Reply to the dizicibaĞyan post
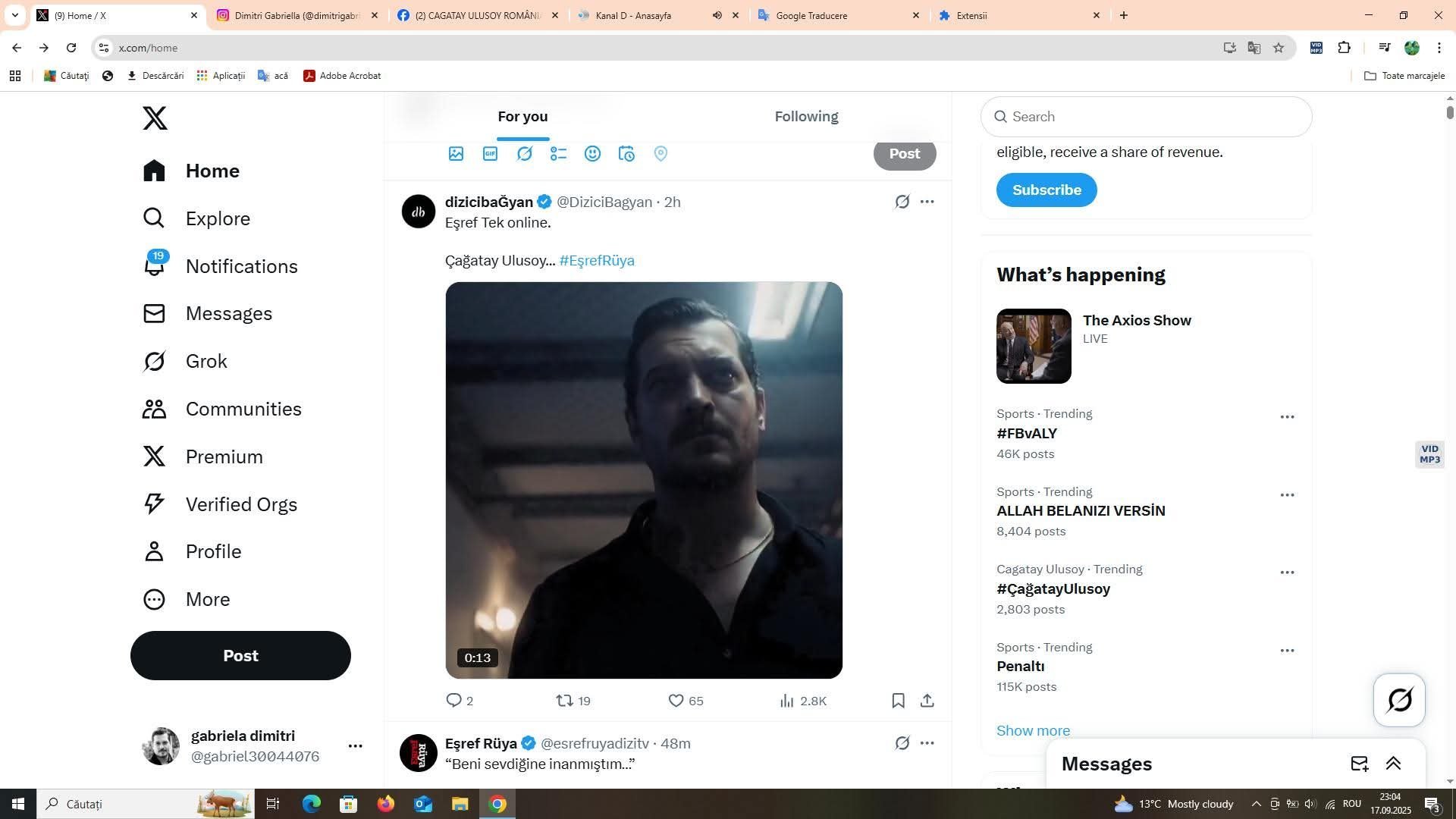The height and width of the screenshot is (819, 1456). (460, 701)
